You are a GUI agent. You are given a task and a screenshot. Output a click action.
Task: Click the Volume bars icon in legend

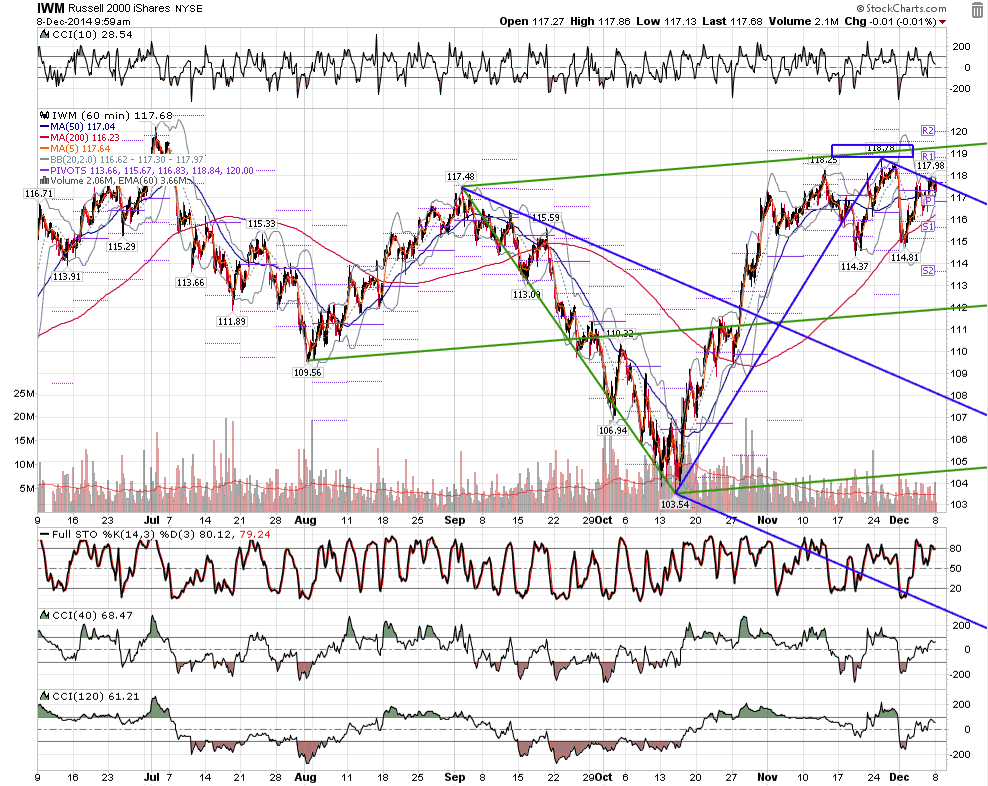pos(44,181)
